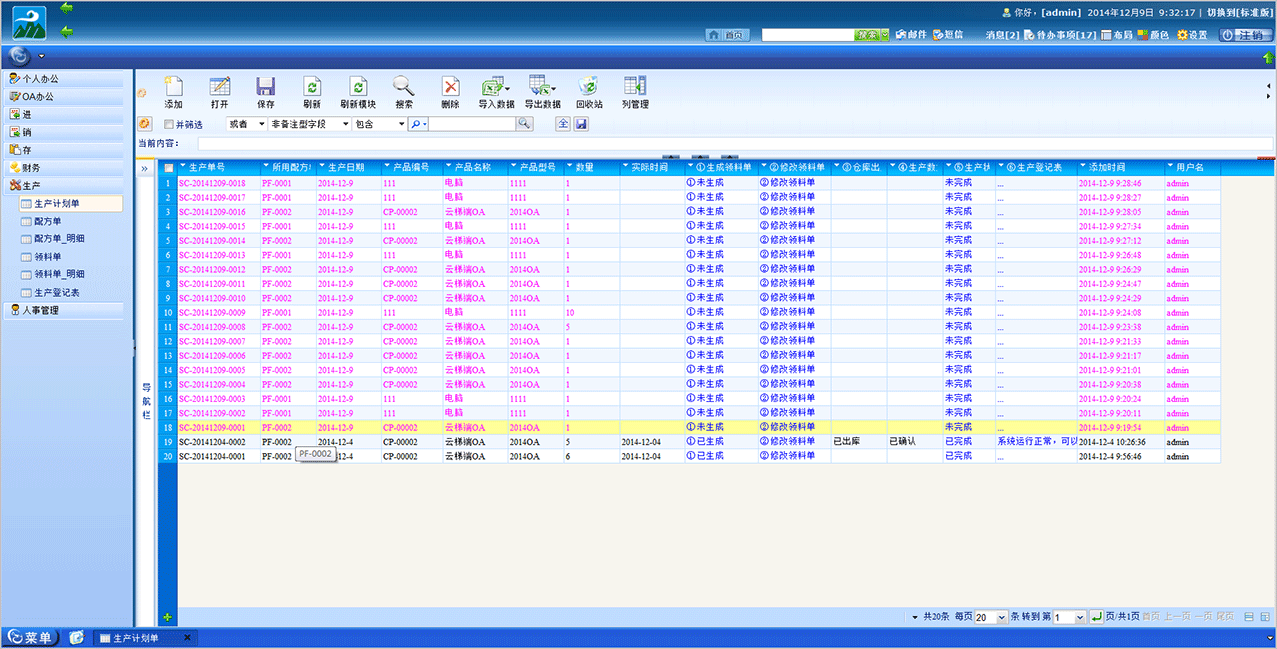1277x649 pixels.
Task: Click the green go-to-page arrow icon
Action: (1096, 617)
